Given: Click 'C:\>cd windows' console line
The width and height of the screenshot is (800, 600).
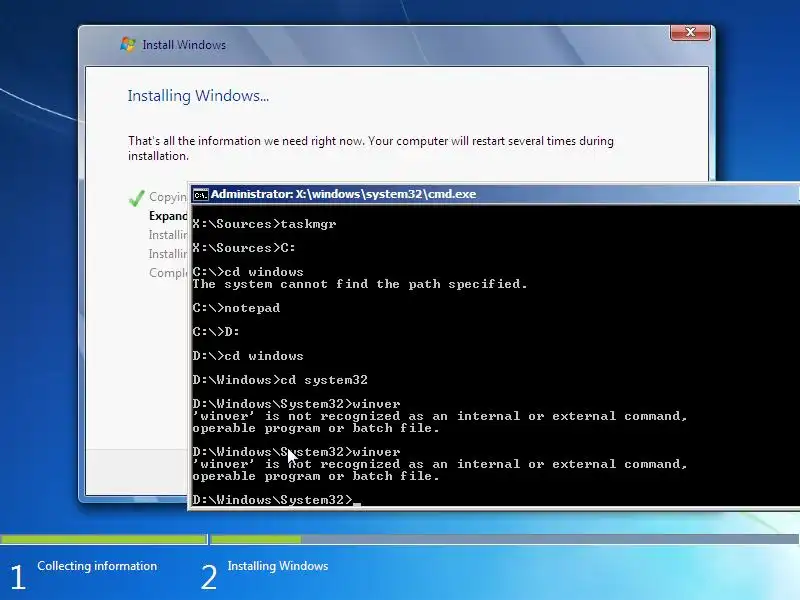Looking at the screenshot, I should point(248,272).
